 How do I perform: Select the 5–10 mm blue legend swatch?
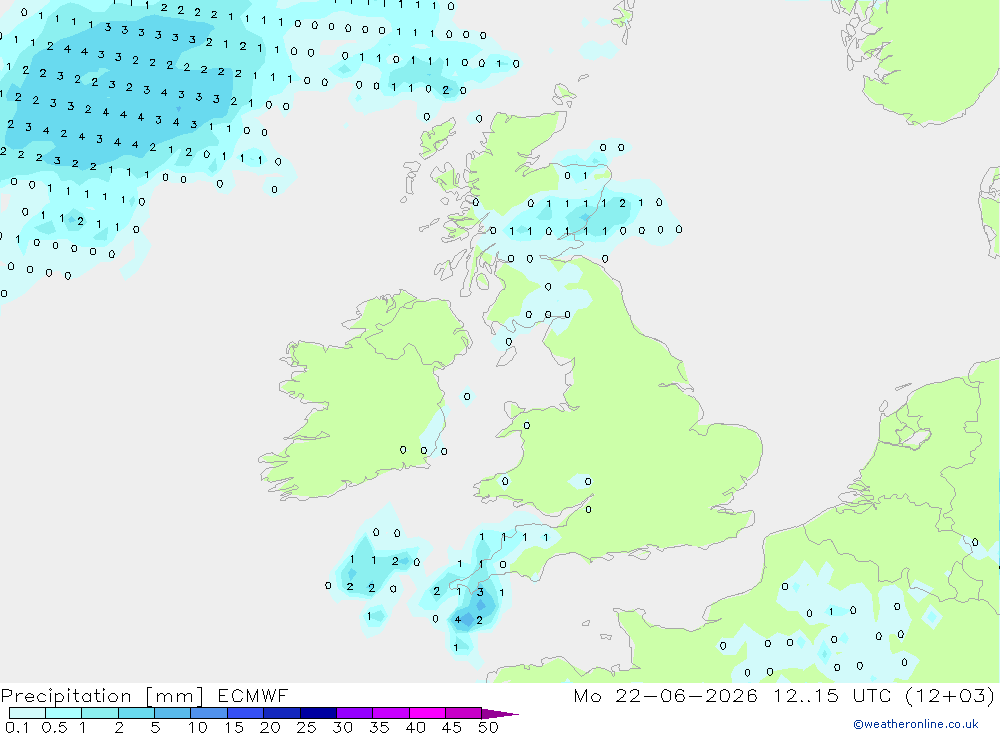pyautogui.click(x=172, y=713)
